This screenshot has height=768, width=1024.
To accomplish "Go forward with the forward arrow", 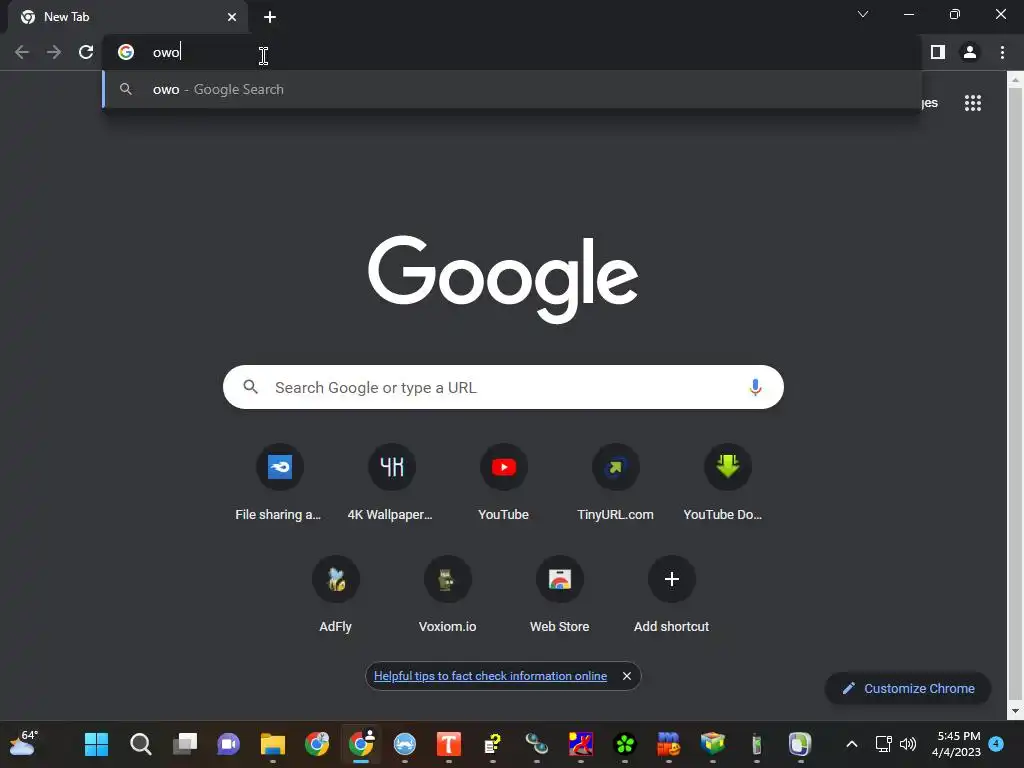I will click(54, 52).
